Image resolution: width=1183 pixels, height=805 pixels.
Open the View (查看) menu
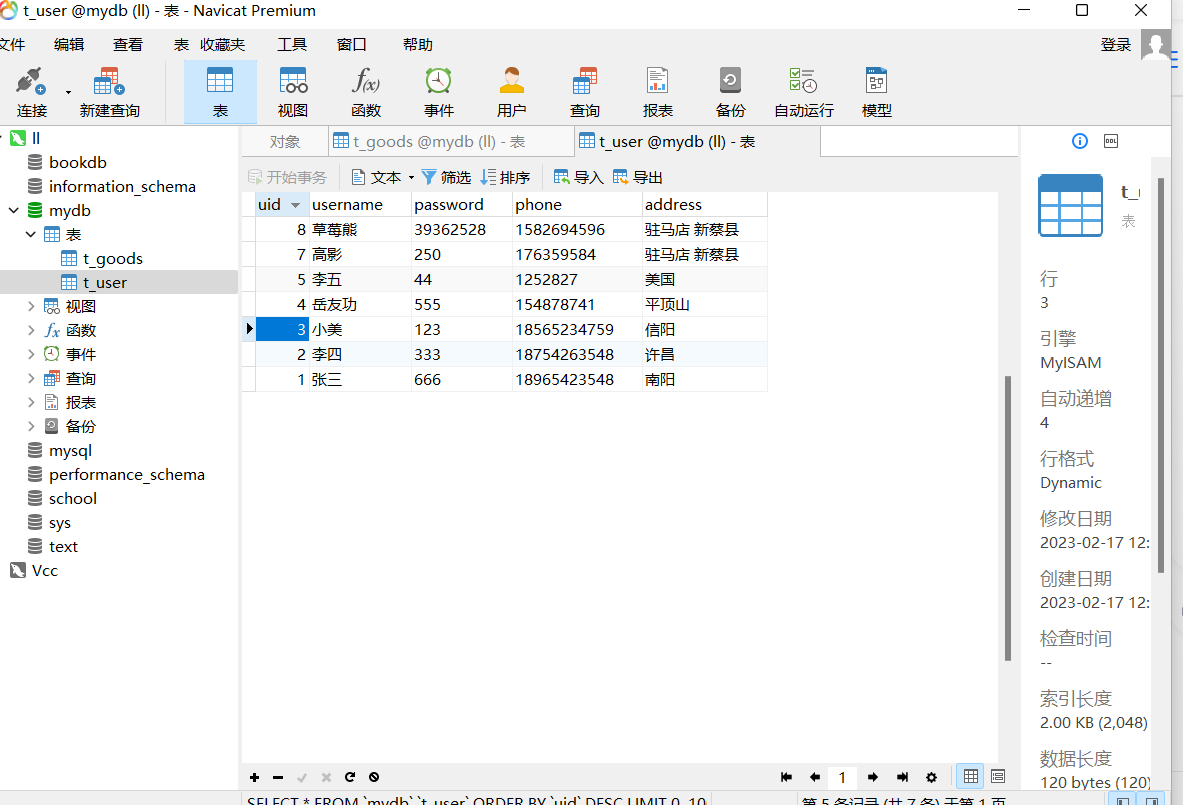[128, 45]
